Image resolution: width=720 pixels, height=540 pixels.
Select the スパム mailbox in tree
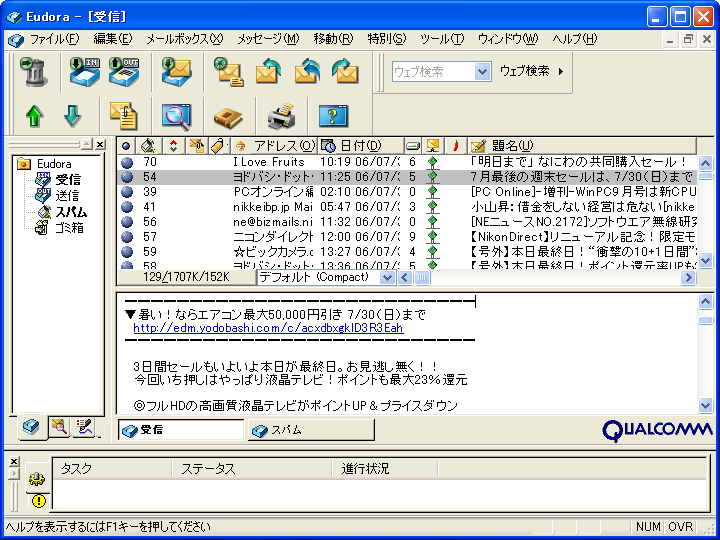71,212
